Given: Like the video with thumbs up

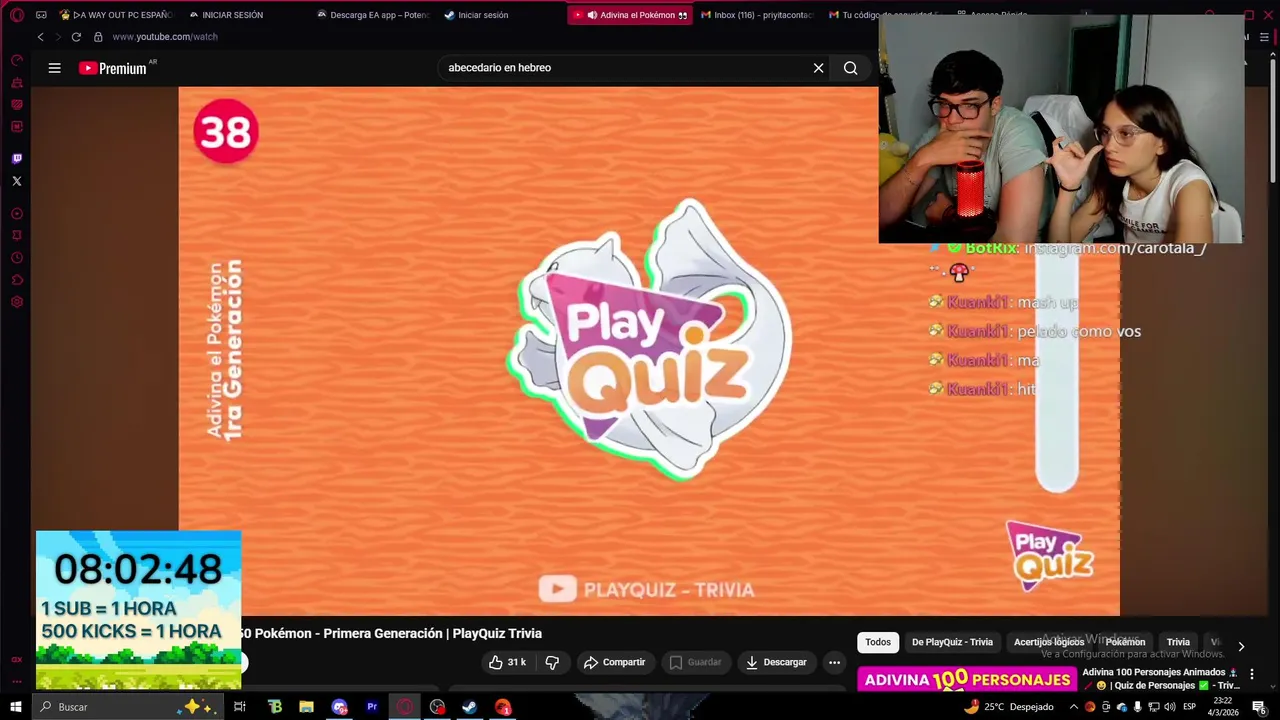Looking at the screenshot, I should click(507, 662).
